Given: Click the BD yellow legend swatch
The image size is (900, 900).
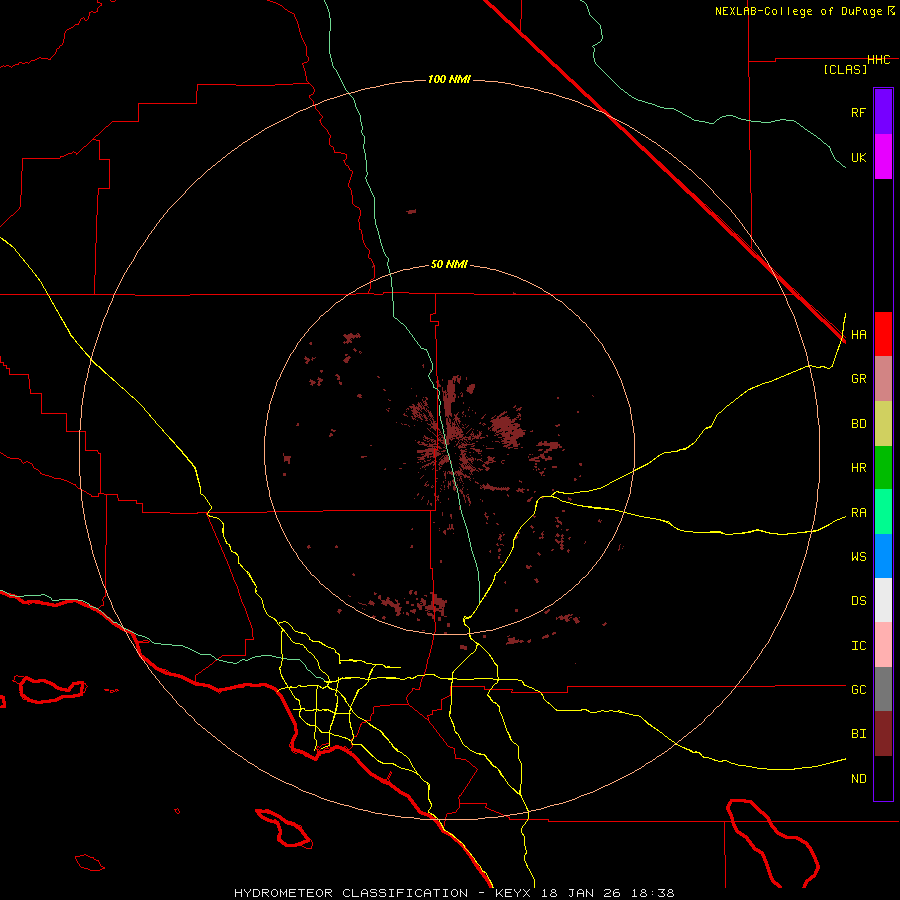Looking at the screenshot, I should click(883, 424).
